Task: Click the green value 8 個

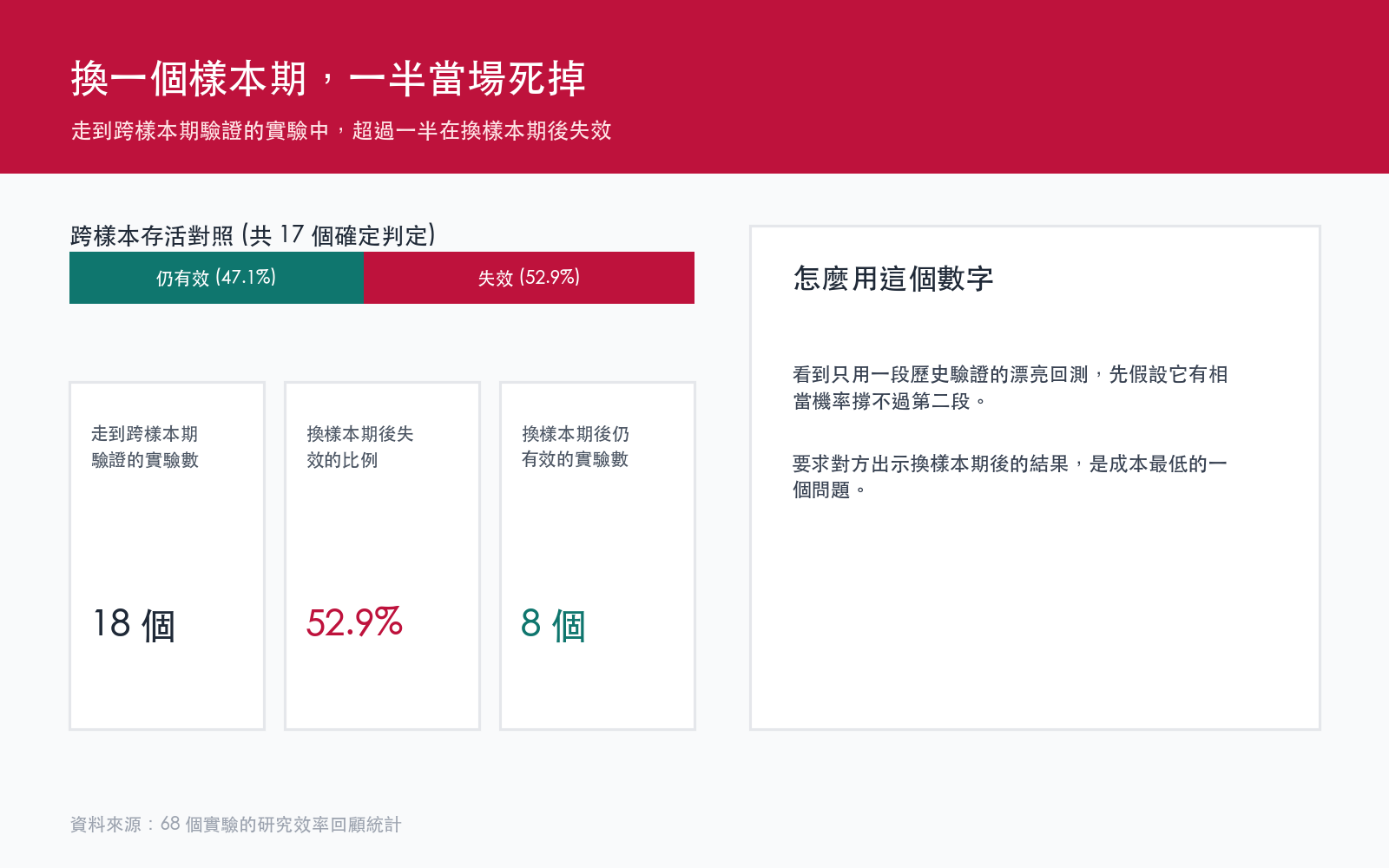Action: [x=553, y=624]
